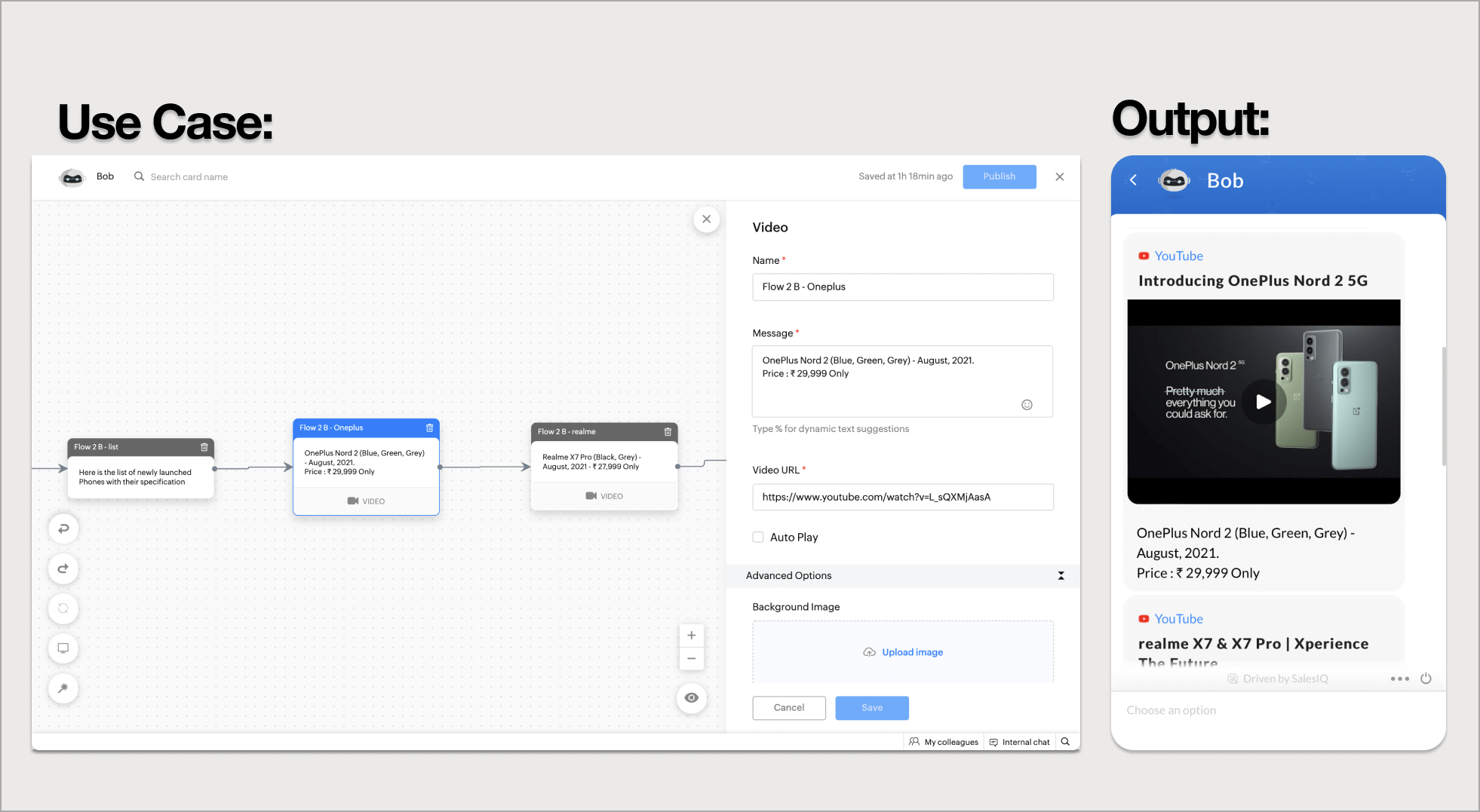
Task: Click Saved at 1h 18min ago status
Action: [x=905, y=176]
